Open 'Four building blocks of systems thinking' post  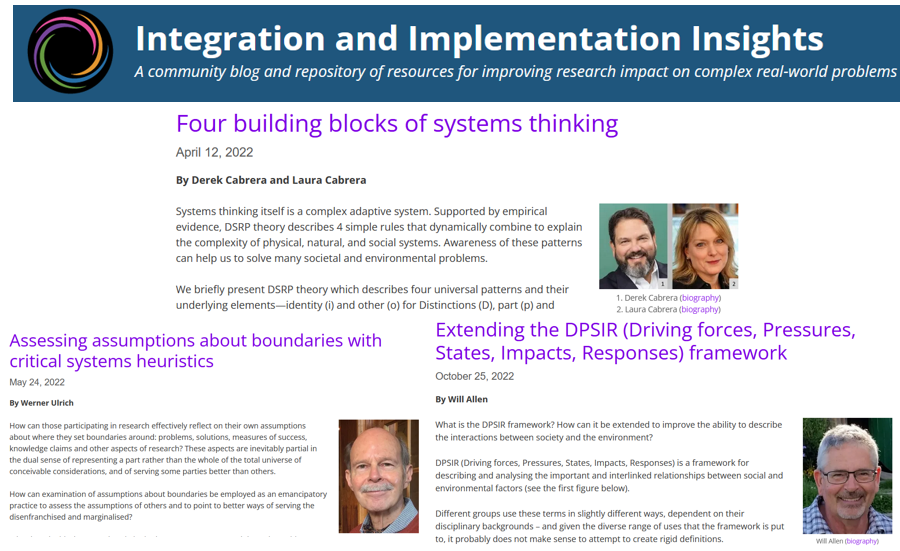point(397,124)
